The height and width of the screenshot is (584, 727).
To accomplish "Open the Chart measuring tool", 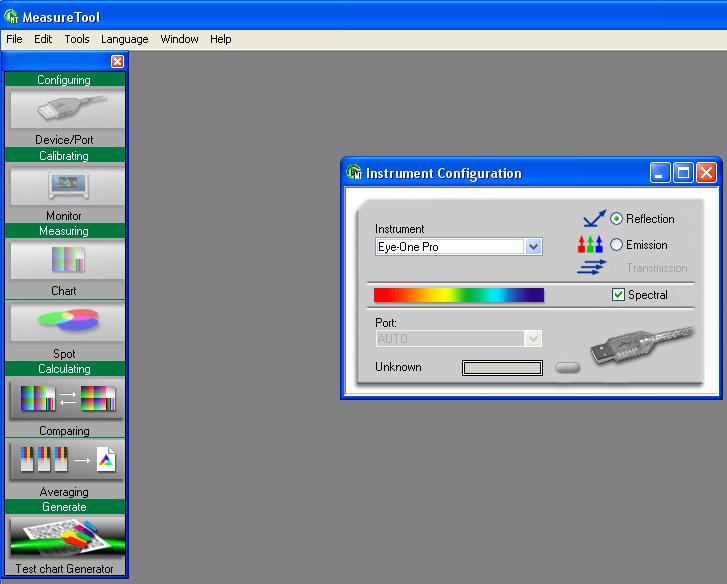I will click(x=67, y=260).
